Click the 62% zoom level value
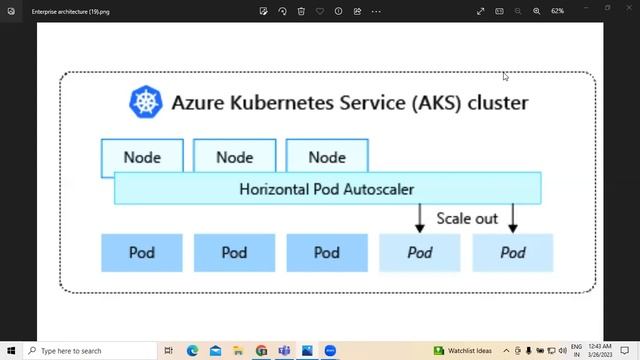Screen dimensions: 640x360 pos(558,11)
